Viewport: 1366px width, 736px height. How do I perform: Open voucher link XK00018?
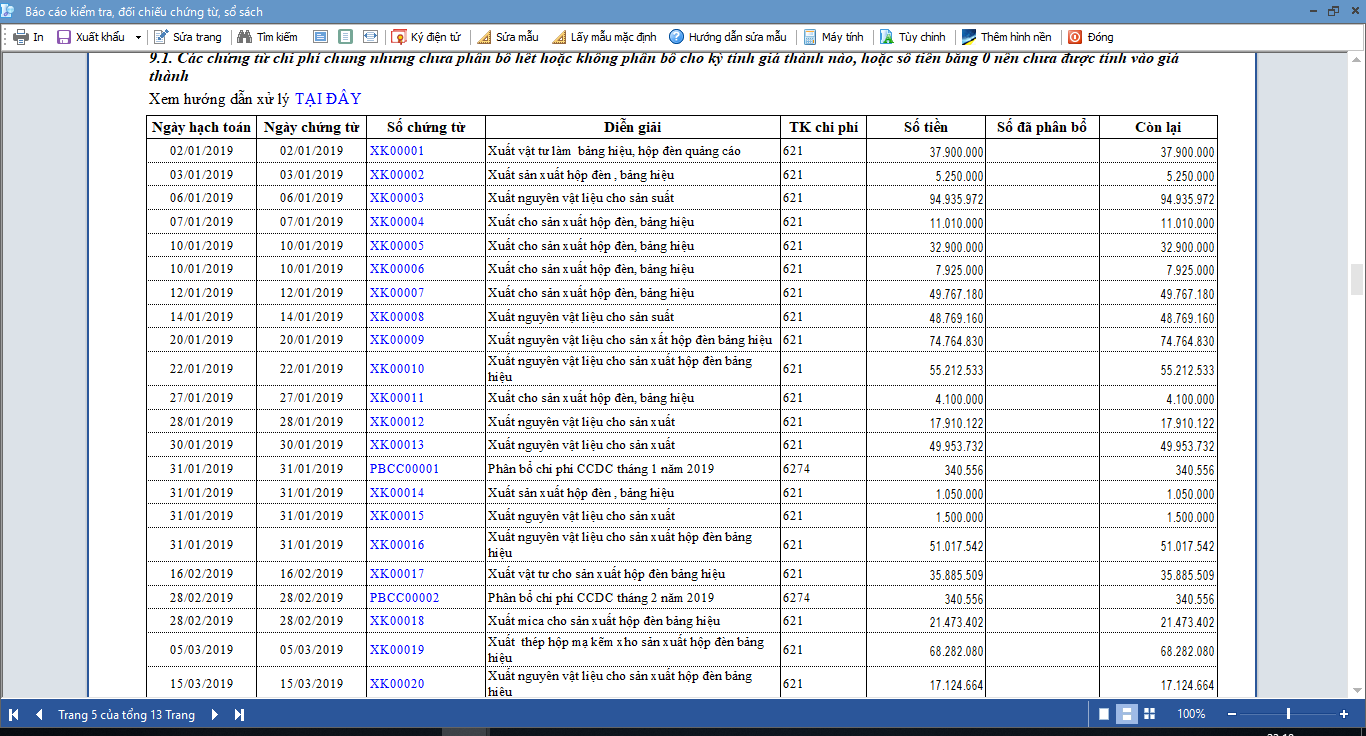[397, 621]
